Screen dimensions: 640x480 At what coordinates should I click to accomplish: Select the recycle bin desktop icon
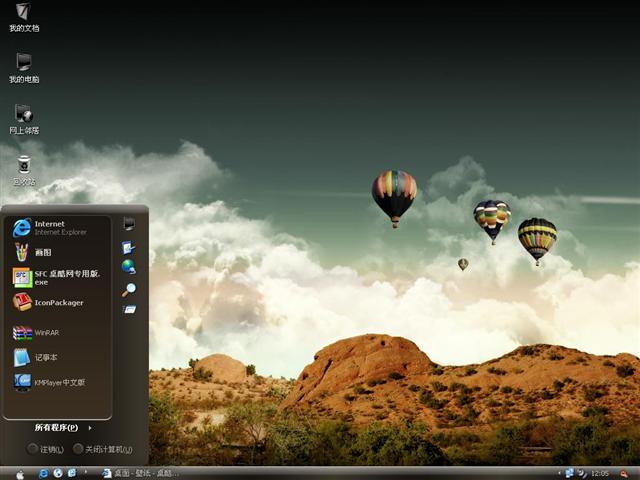point(23,169)
